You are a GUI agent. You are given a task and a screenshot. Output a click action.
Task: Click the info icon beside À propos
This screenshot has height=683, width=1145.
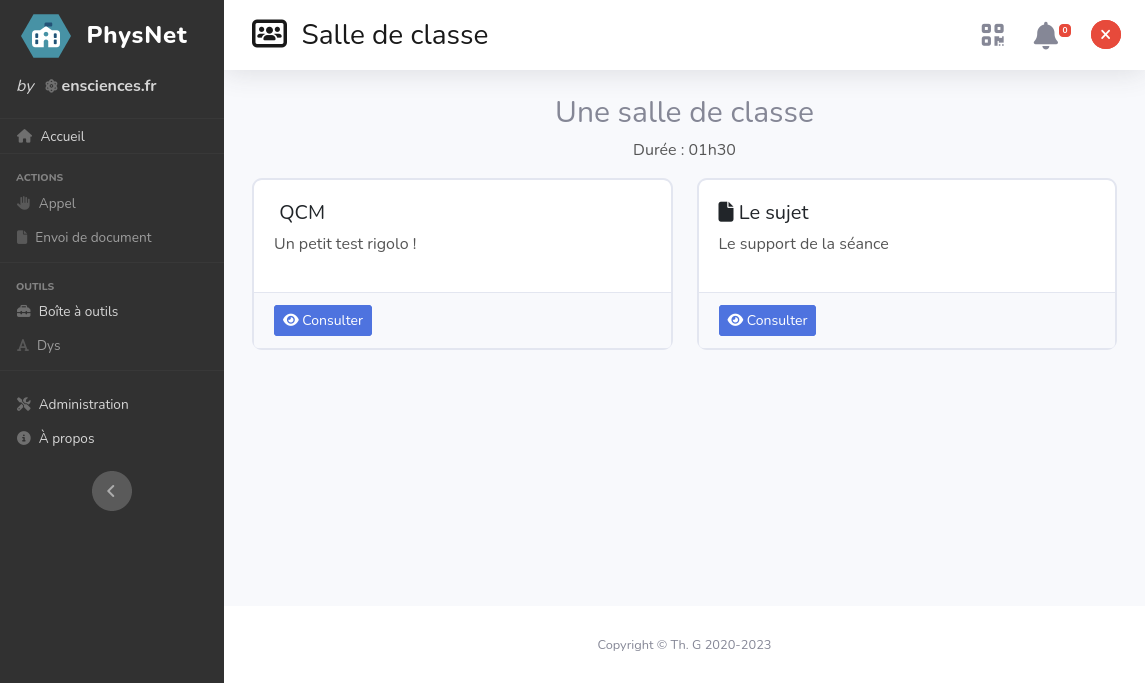25,438
